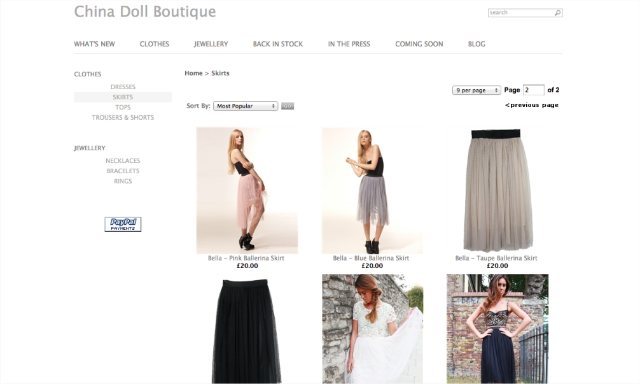Go to the previous page
640x384 pixels.
[x=531, y=105]
